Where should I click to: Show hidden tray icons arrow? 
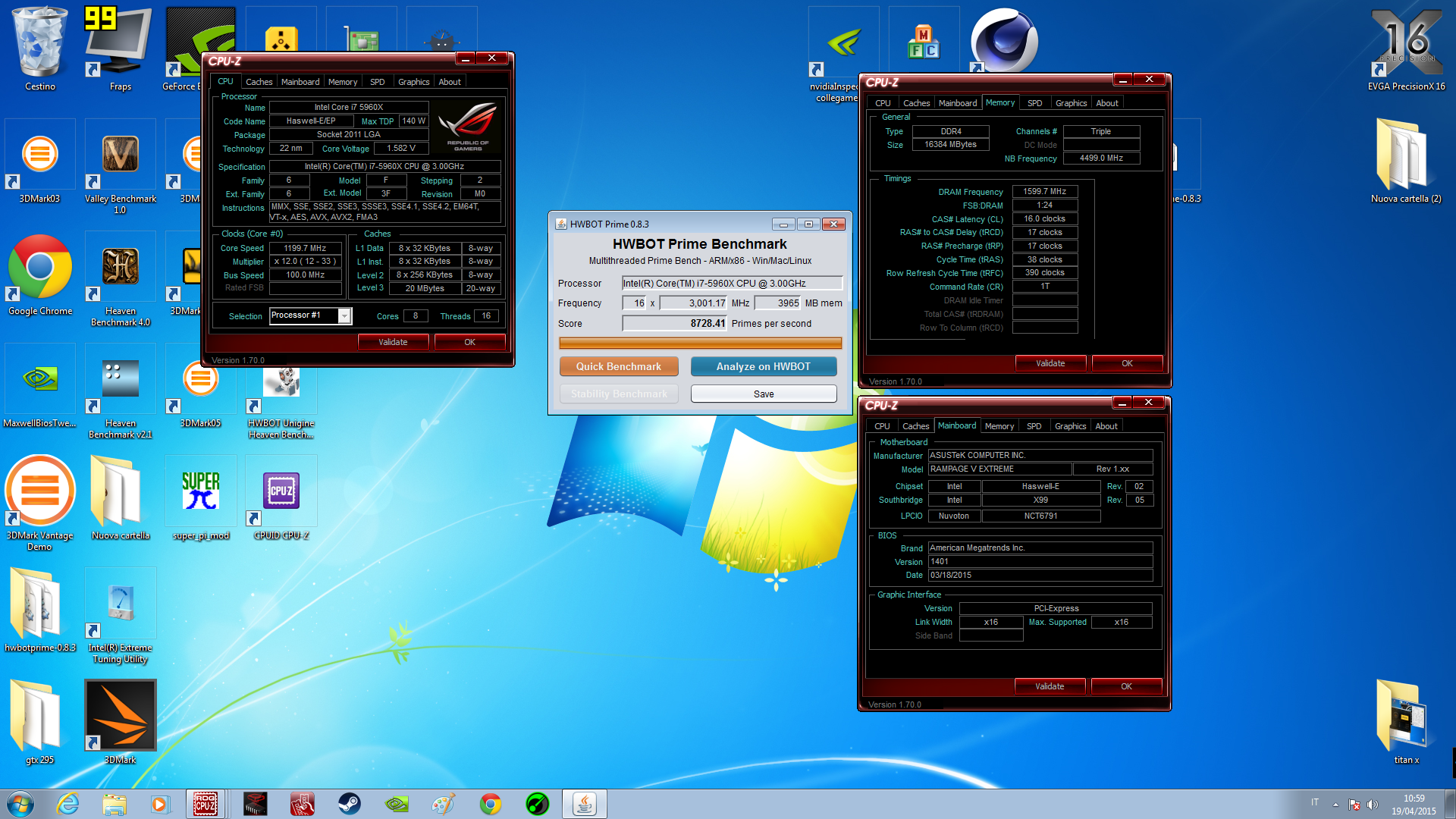point(1335,805)
